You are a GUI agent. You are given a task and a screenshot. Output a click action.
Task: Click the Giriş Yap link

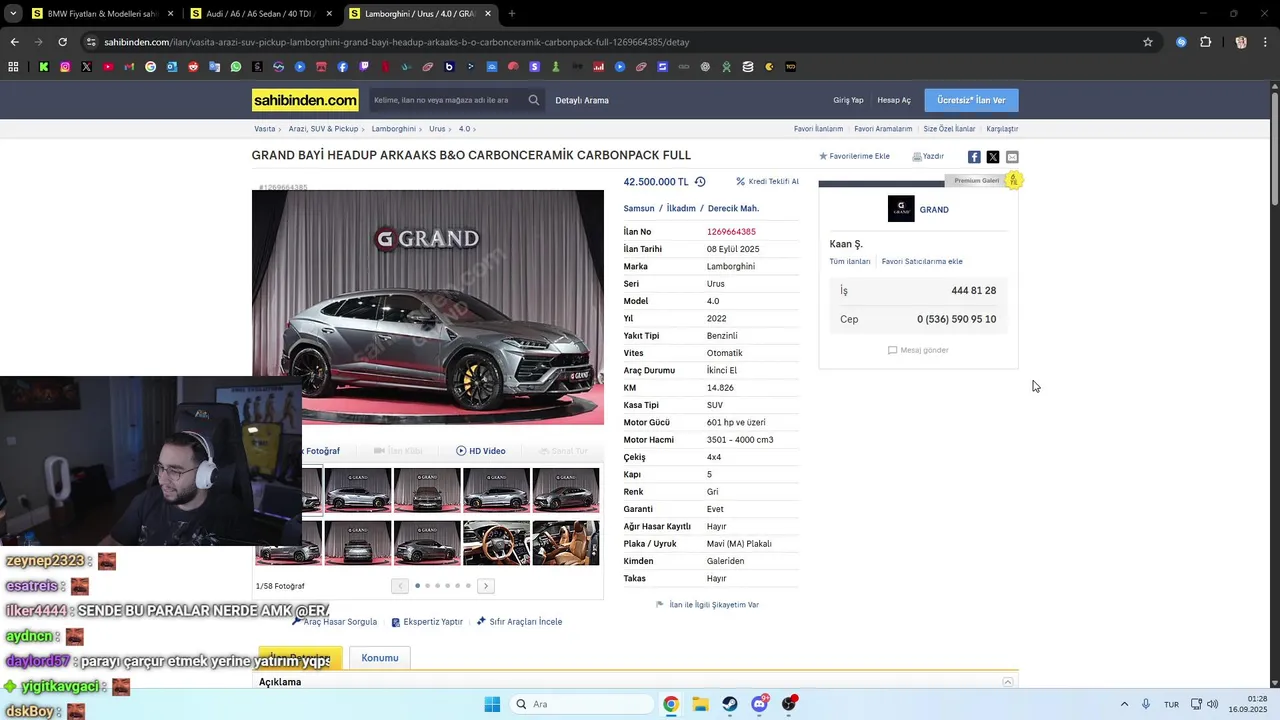848,100
